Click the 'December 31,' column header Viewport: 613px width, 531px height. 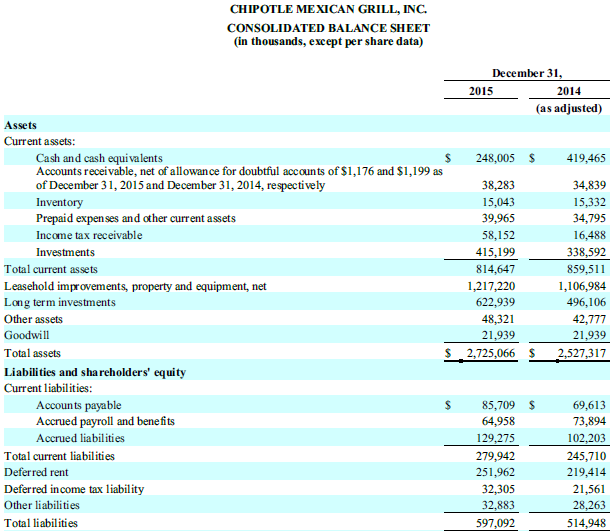tap(527, 73)
